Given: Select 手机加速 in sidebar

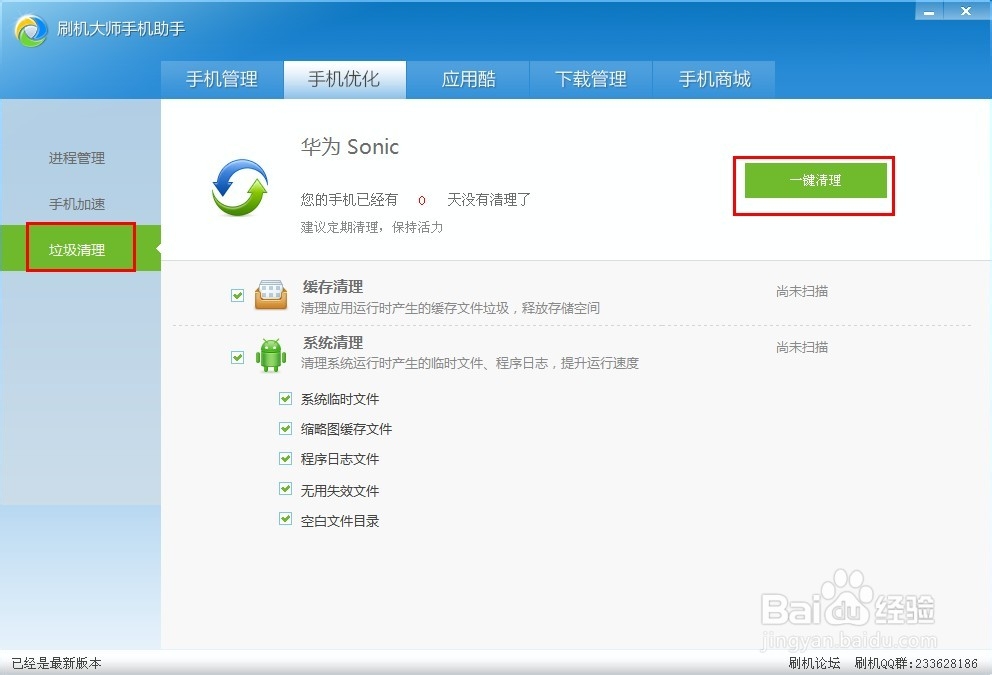Looking at the screenshot, I should 77,204.
